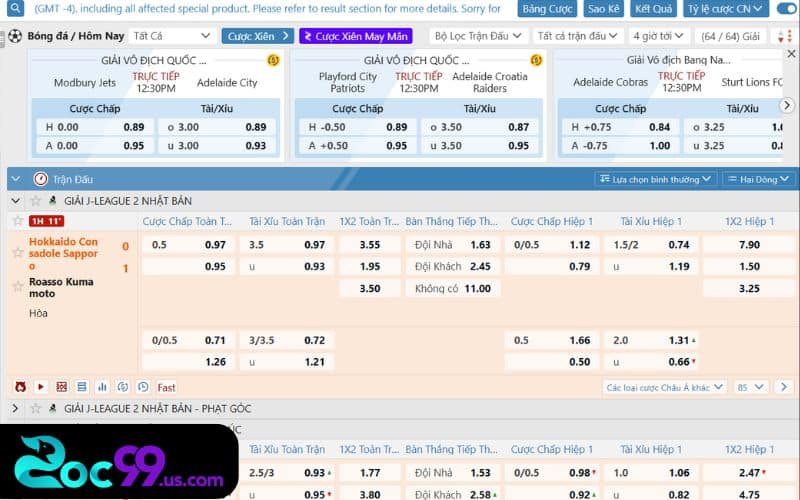Click the 1H 11' live time badge

pos(46,221)
